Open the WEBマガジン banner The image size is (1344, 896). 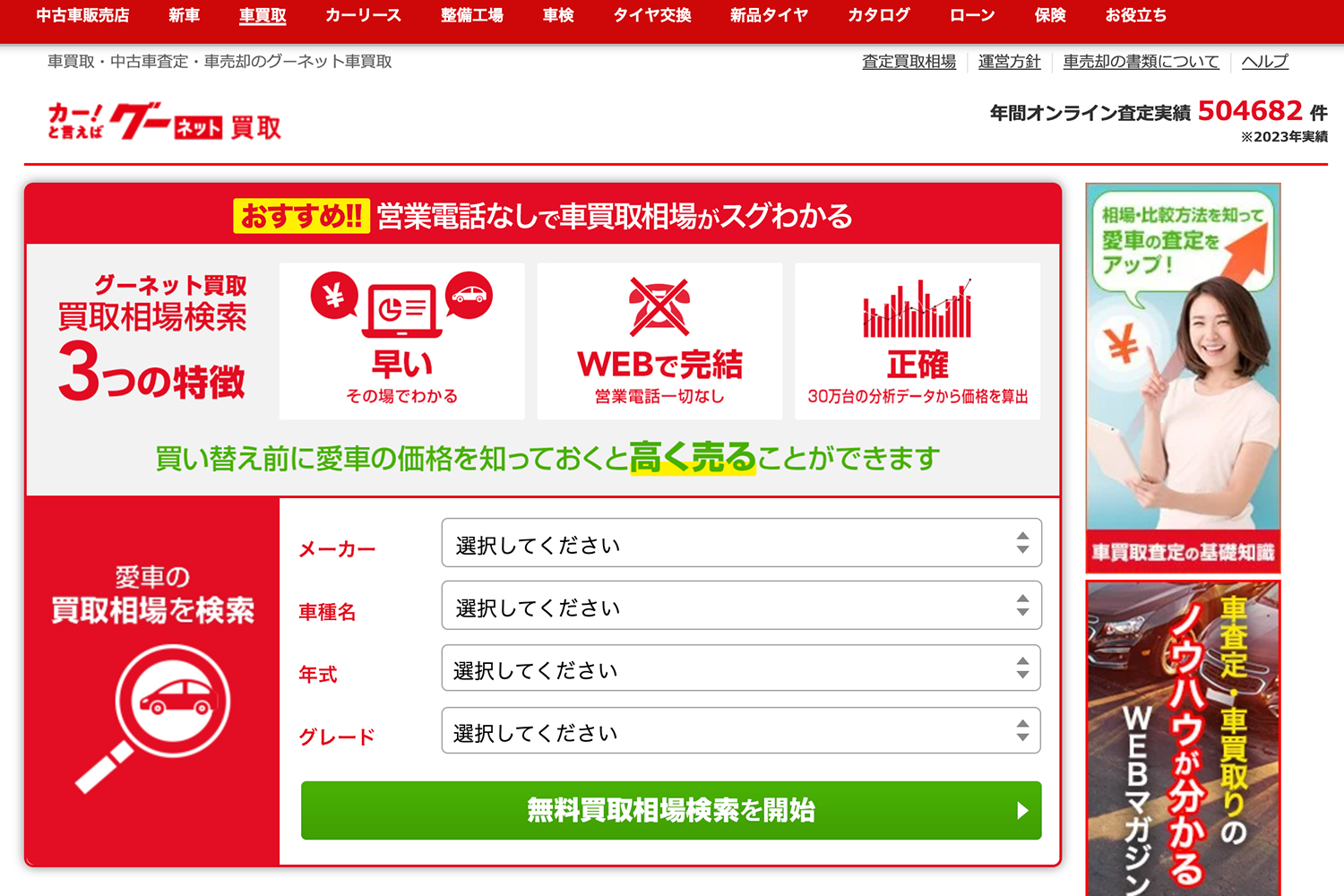coord(1183,738)
